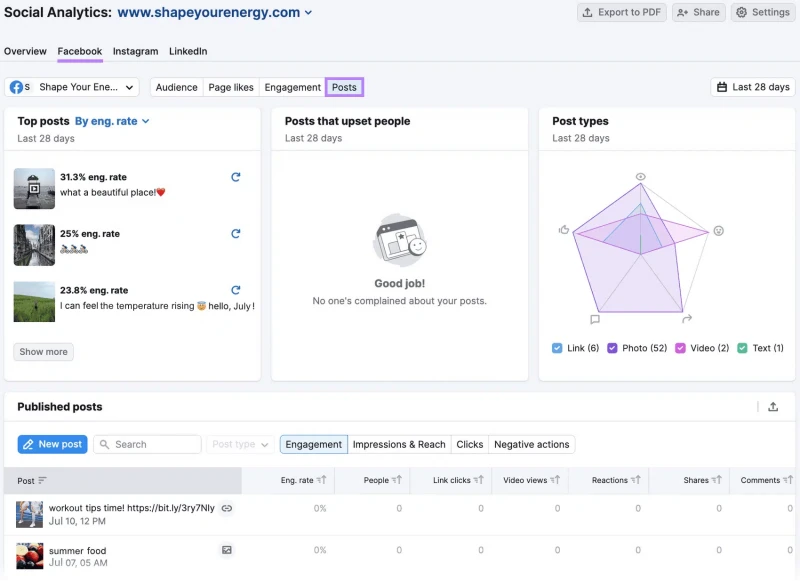Open Settings from the header
Viewport: 800px width, 581px height.
pyautogui.click(x=763, y=12)
